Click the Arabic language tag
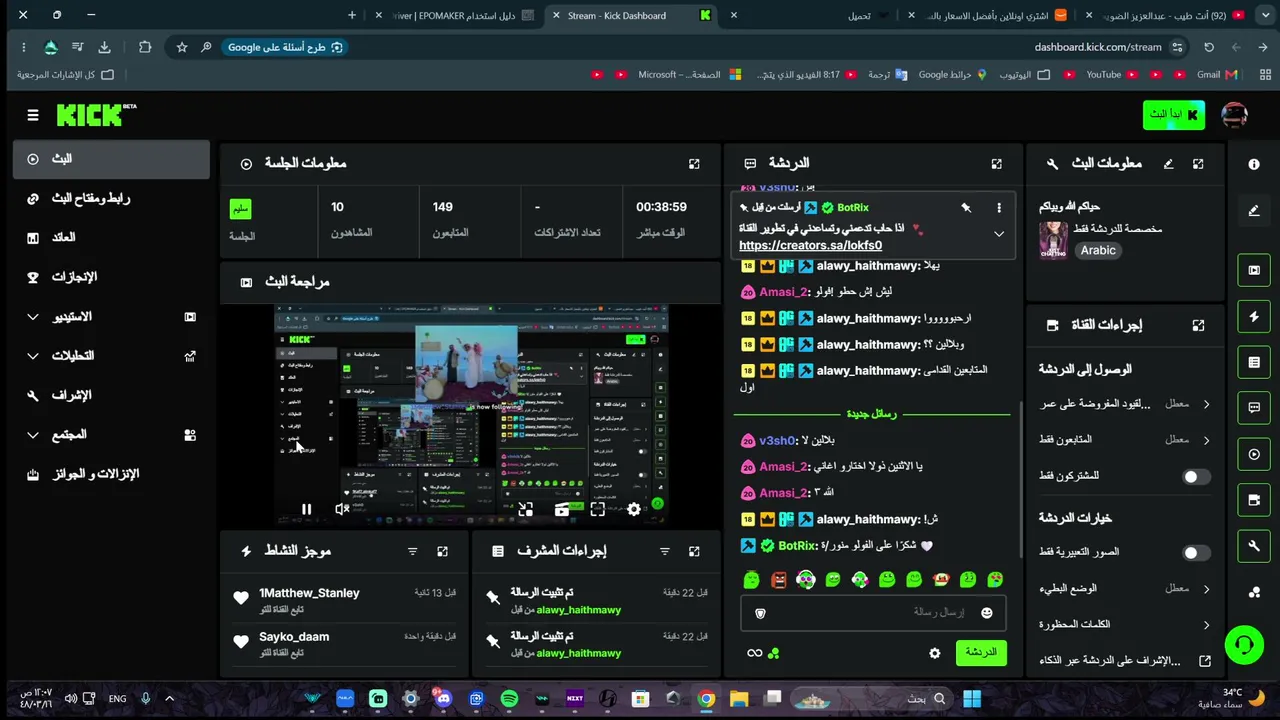The width and height of the screenshot is (1280, 720). (x=1098, y=251)
